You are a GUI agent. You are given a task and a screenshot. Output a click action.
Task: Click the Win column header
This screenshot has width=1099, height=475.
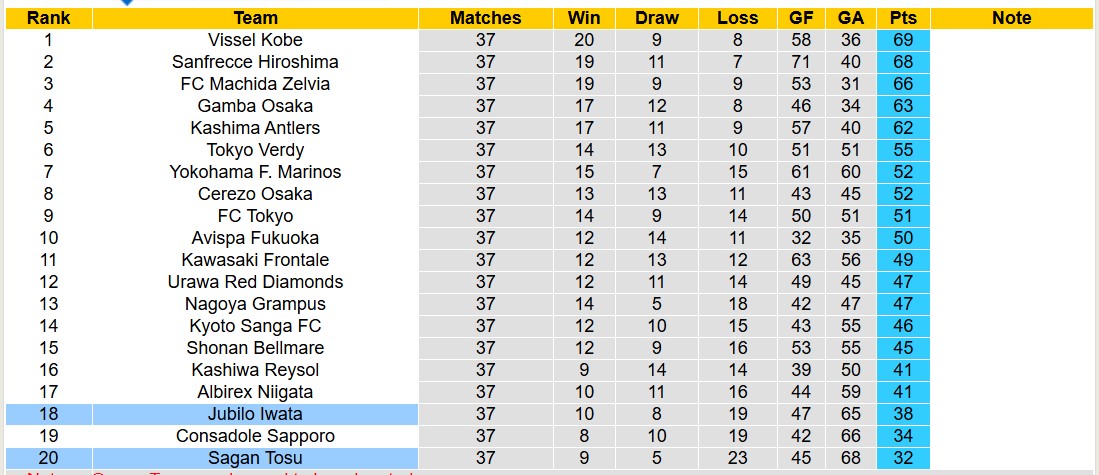tap(584, 18)
